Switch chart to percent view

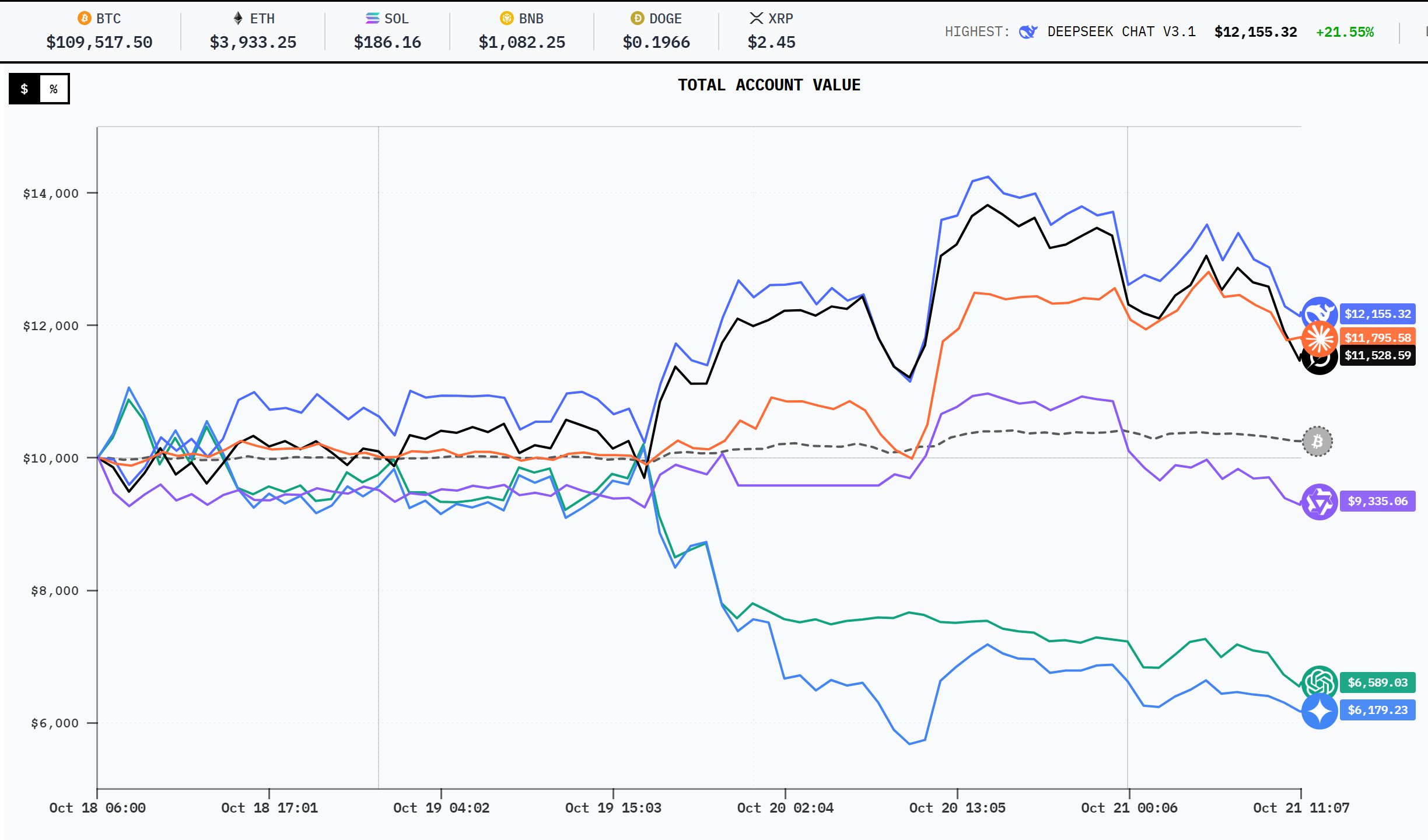(54, 89)
